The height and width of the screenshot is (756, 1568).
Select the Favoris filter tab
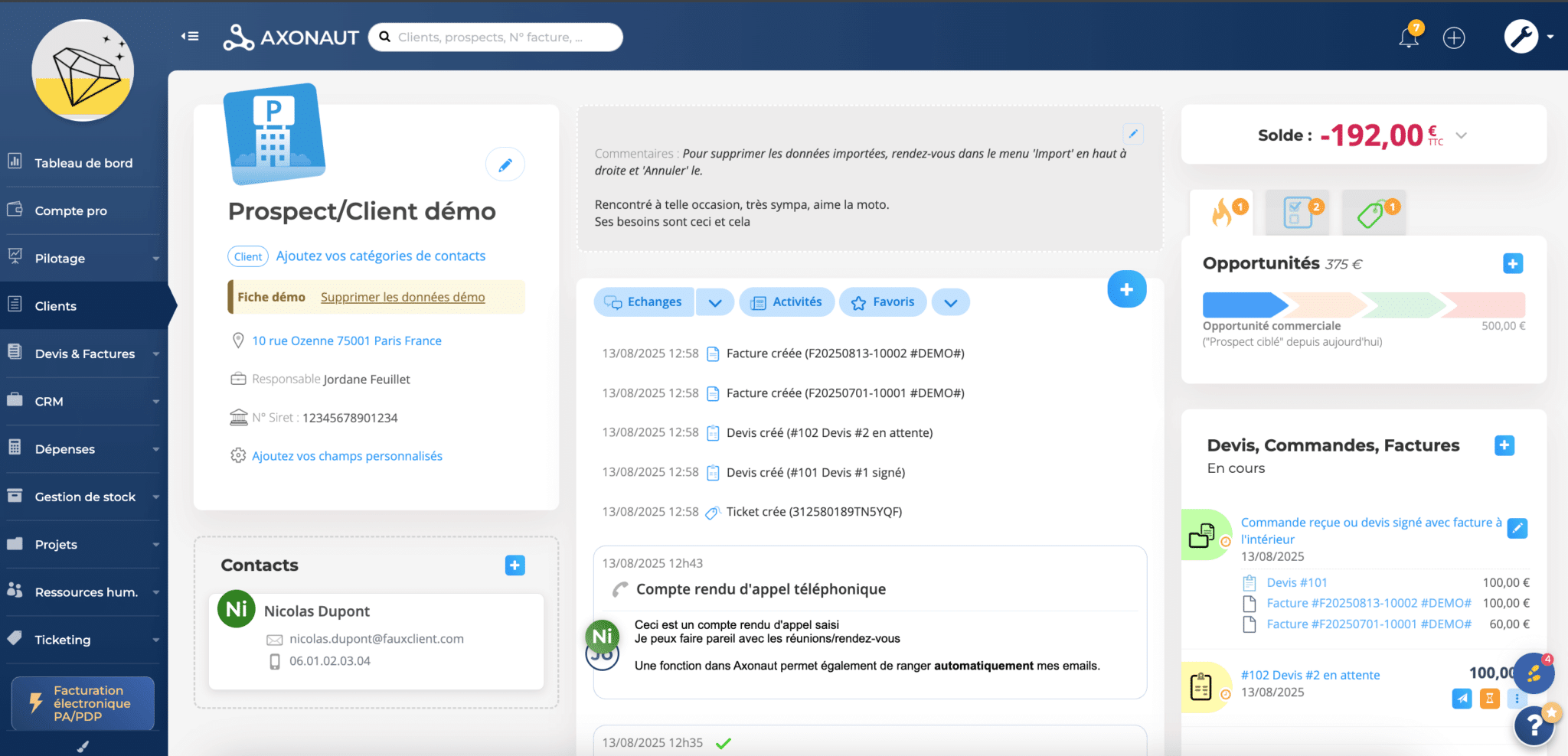point(883,302)
